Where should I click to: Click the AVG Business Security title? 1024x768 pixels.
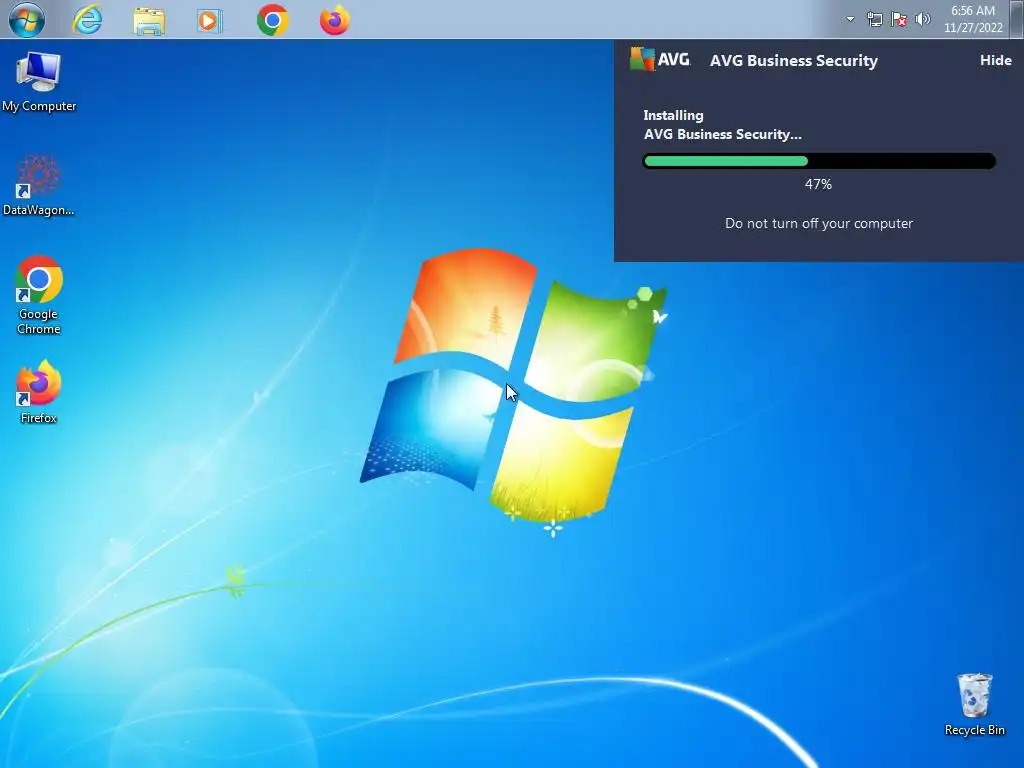793,61
